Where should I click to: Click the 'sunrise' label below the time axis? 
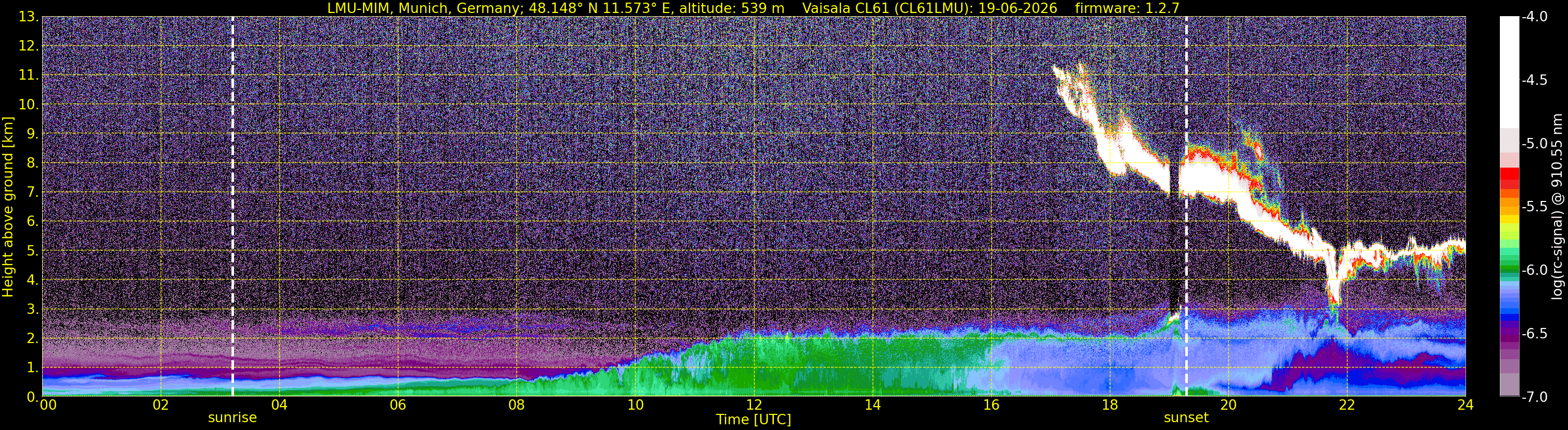tap(232, 418)
